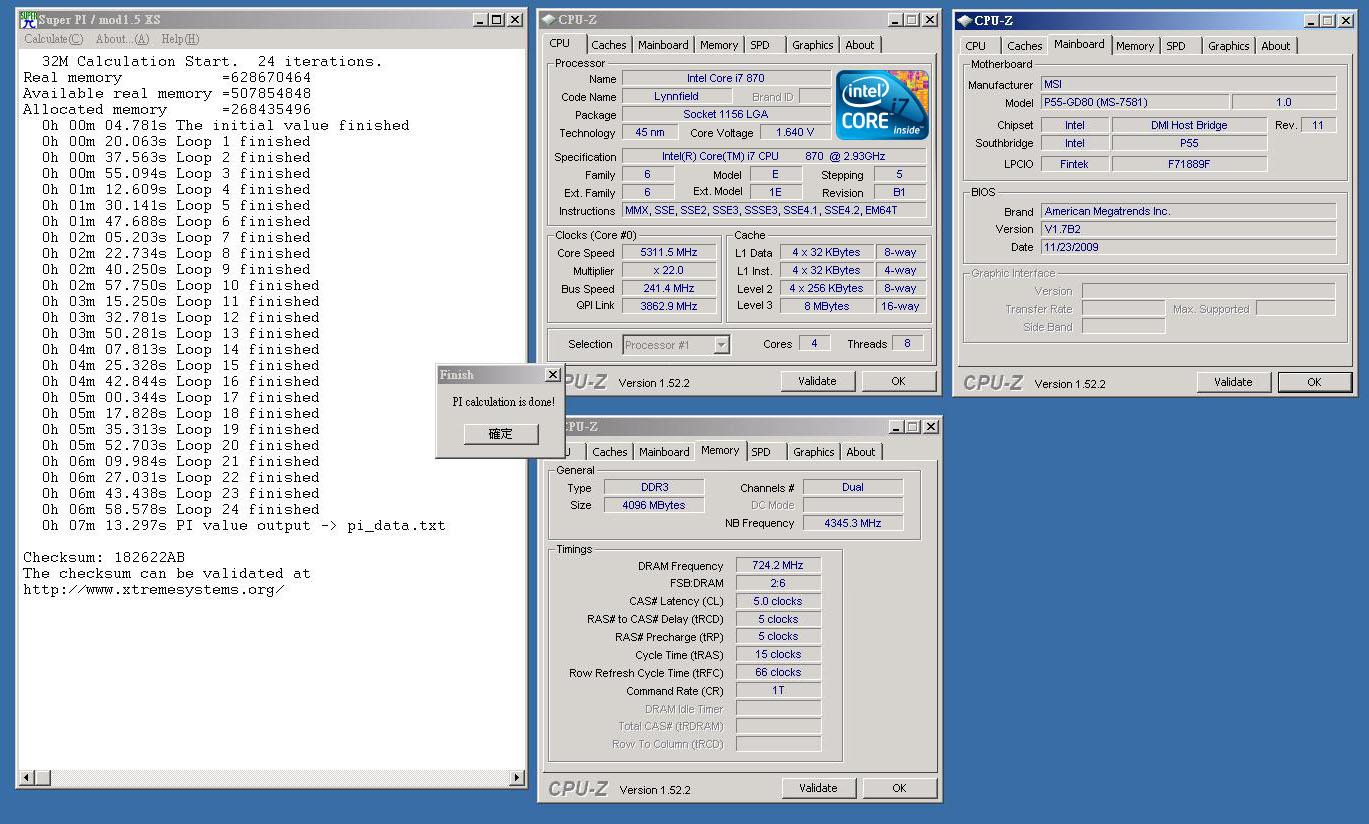The width and height of the screenshot is (1369, 824).
Task: Close the CPU-Z Memory window
Action: coord(930,426)
